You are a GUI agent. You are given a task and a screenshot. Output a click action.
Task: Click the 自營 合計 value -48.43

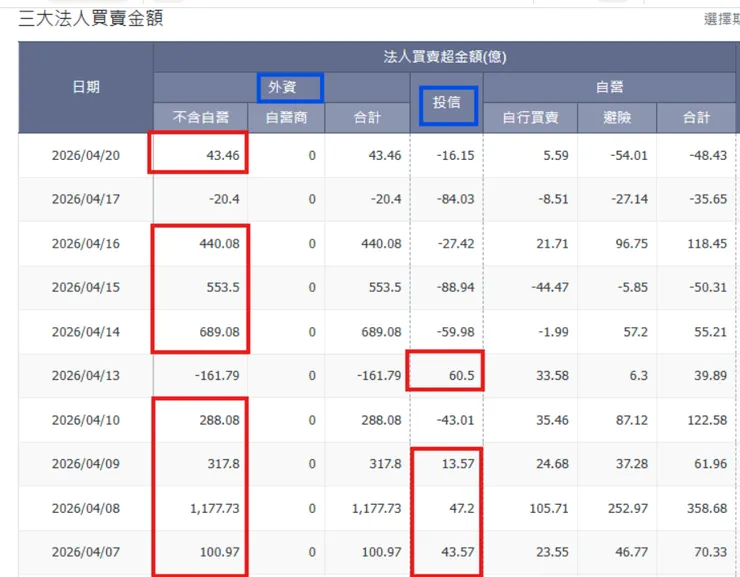click(x=708, y=156)
